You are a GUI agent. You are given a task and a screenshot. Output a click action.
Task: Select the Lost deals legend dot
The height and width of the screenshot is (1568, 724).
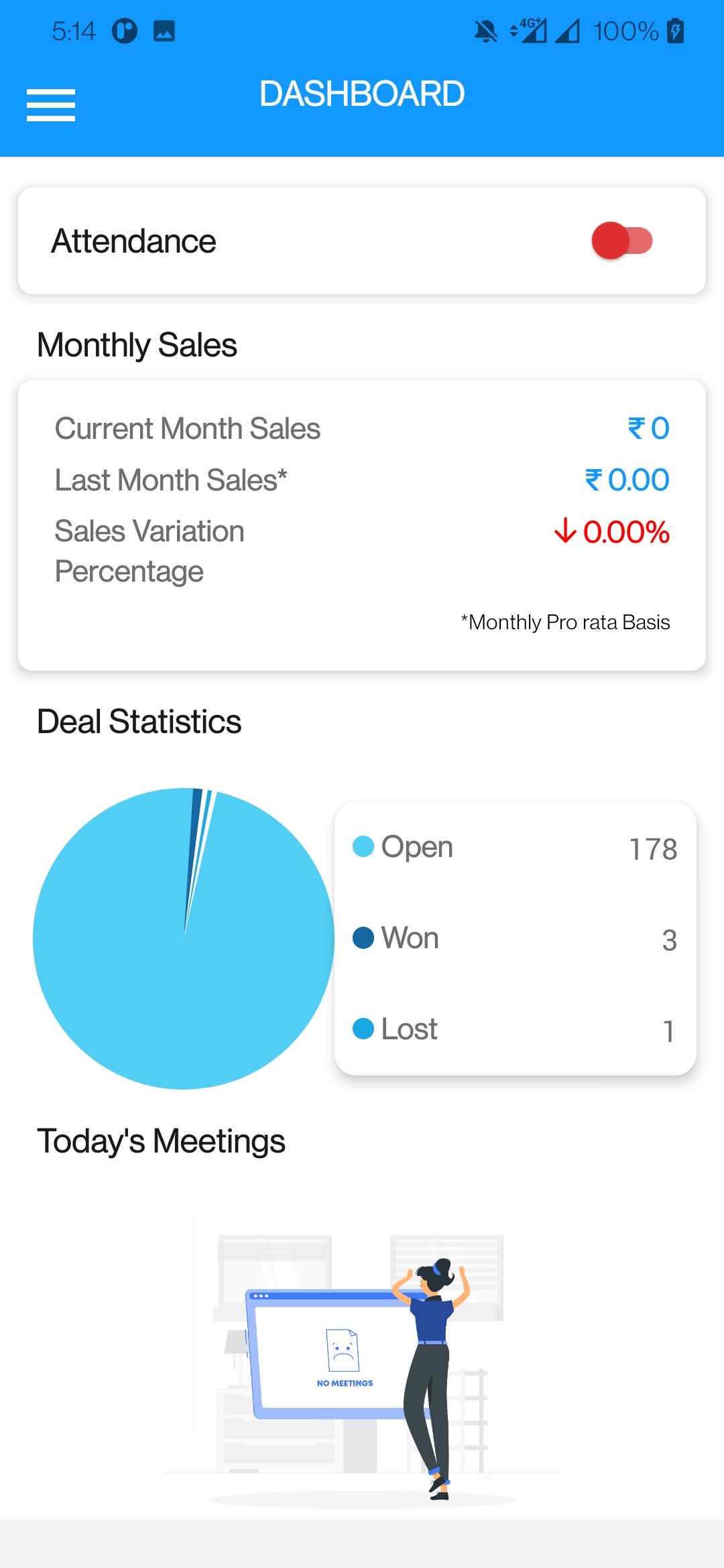(x=363, y=1029)
